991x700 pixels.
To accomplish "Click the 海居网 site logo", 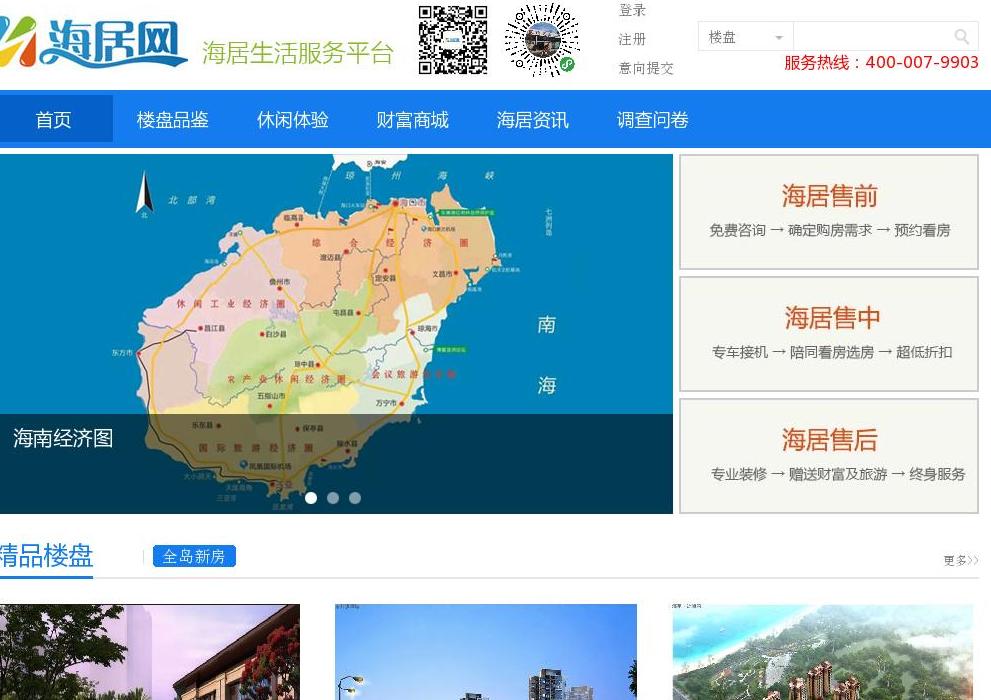I will tap(94, 42).
